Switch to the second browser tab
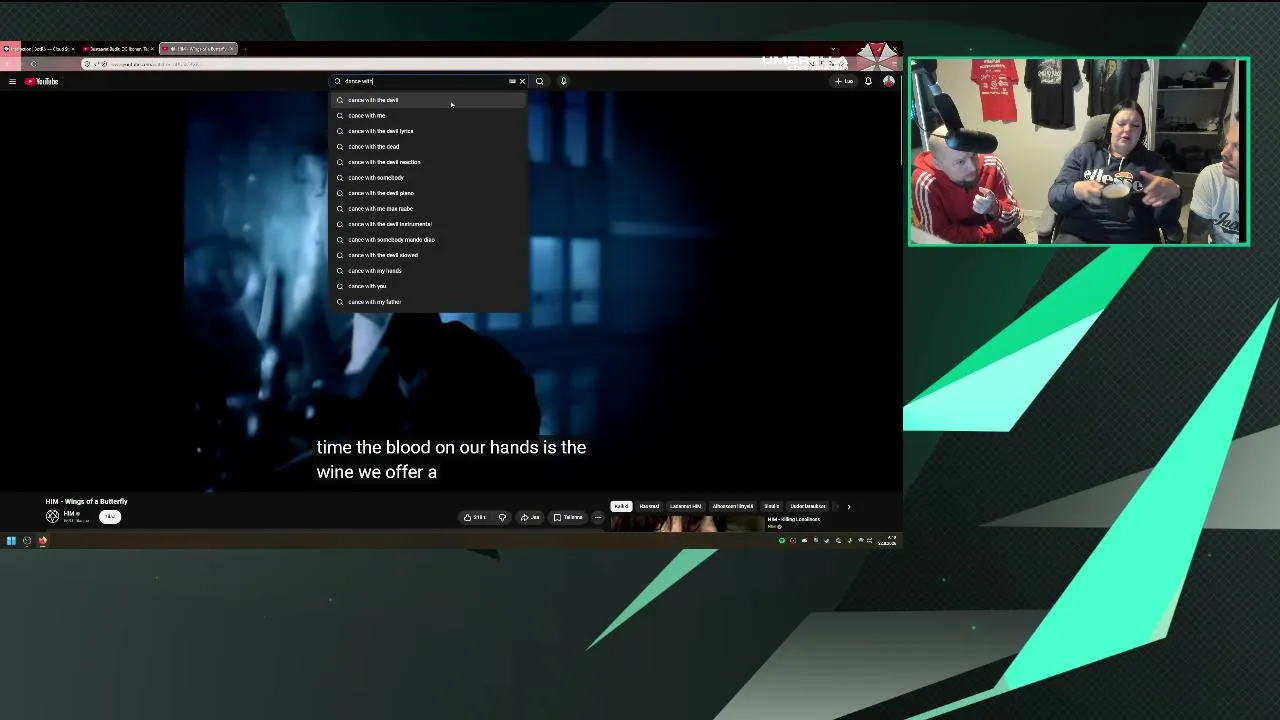The image size is (1280, 720). coord(118,48)
